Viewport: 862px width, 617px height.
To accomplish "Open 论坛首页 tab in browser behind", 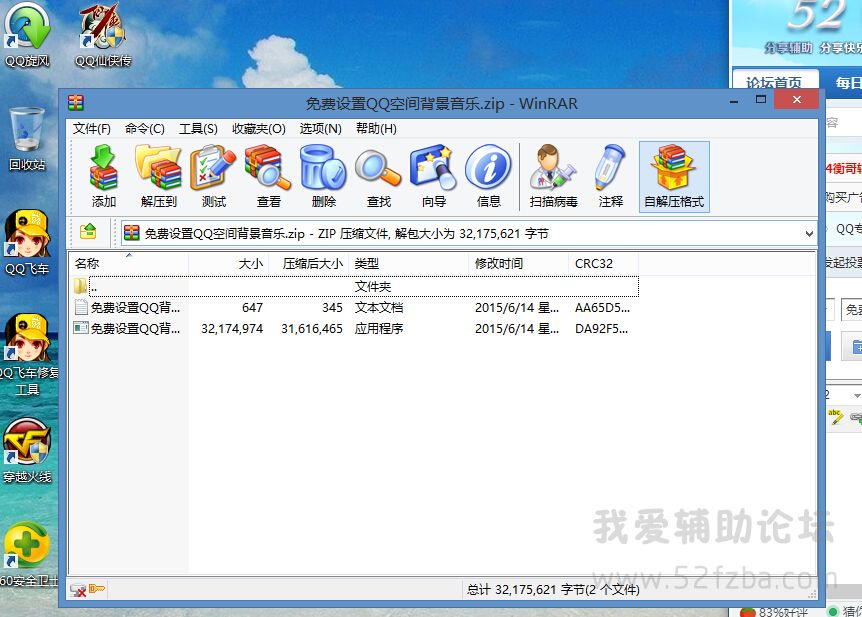I will tap(774, 82).
